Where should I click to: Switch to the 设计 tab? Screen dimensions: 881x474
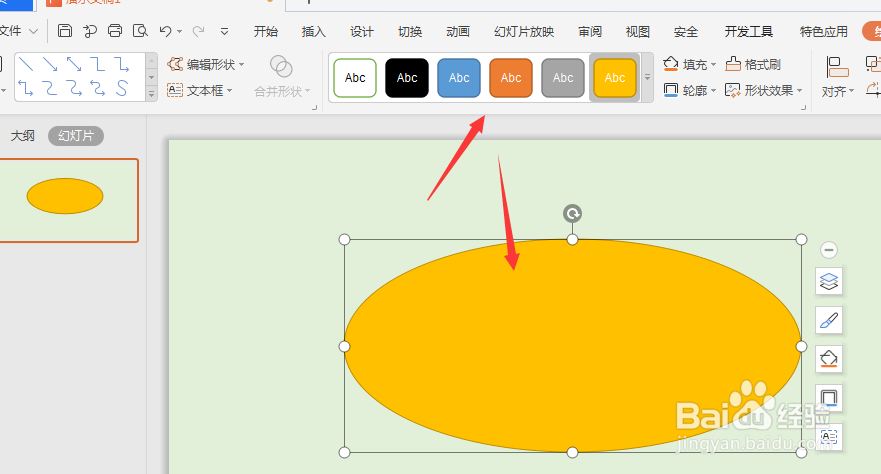(361, 31)
